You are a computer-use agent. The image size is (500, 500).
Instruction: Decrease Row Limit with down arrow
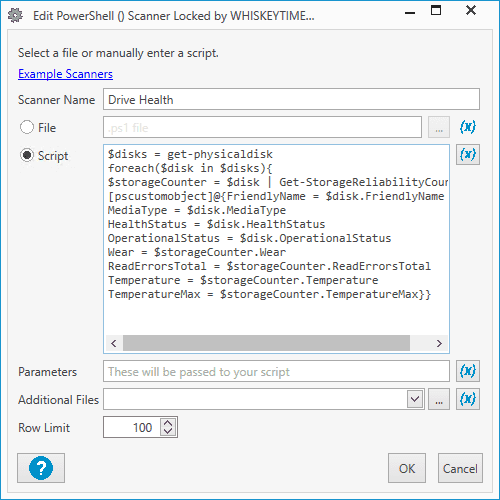click(x=168, y=431)
